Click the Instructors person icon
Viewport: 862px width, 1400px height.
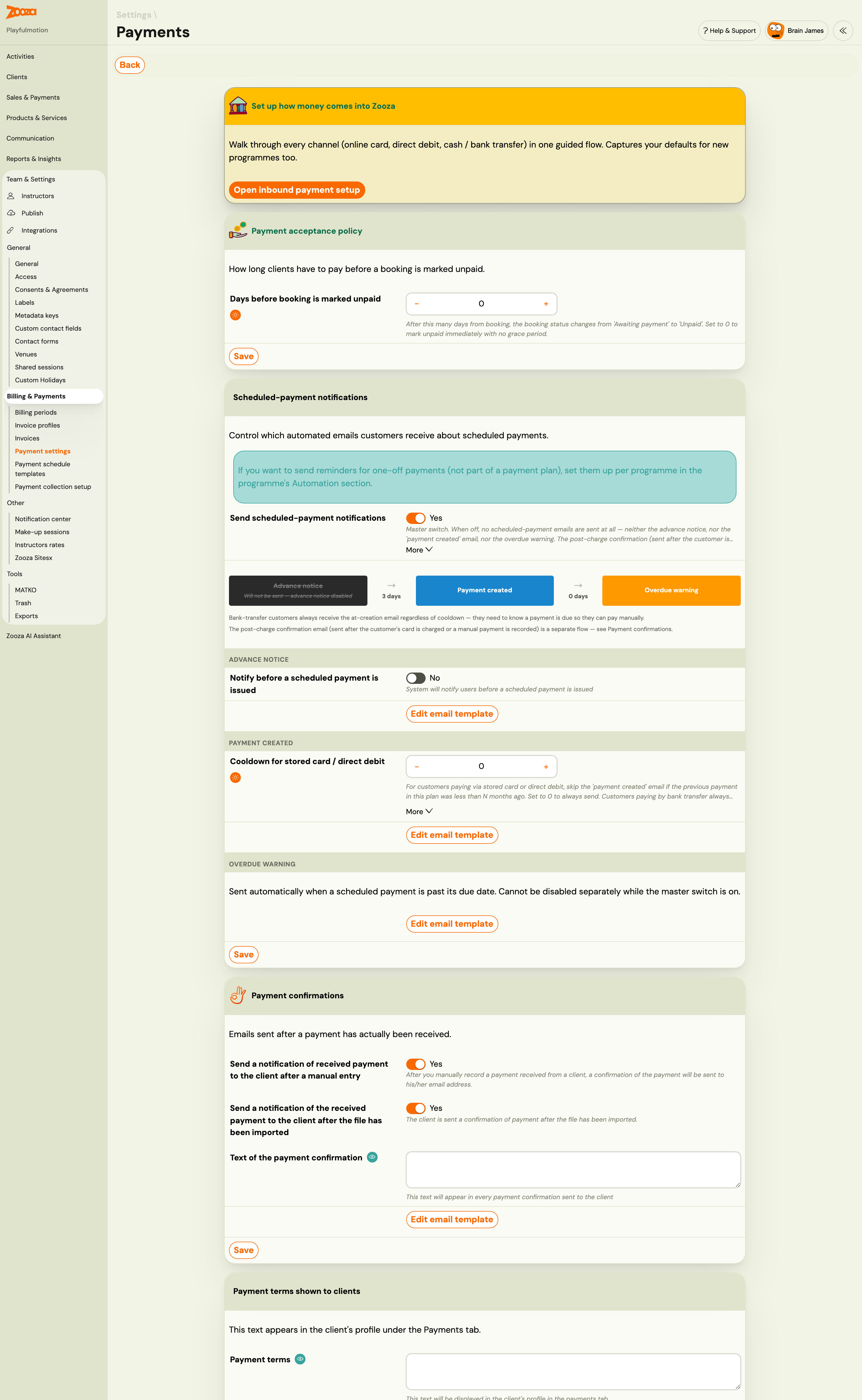coord(11,196)
